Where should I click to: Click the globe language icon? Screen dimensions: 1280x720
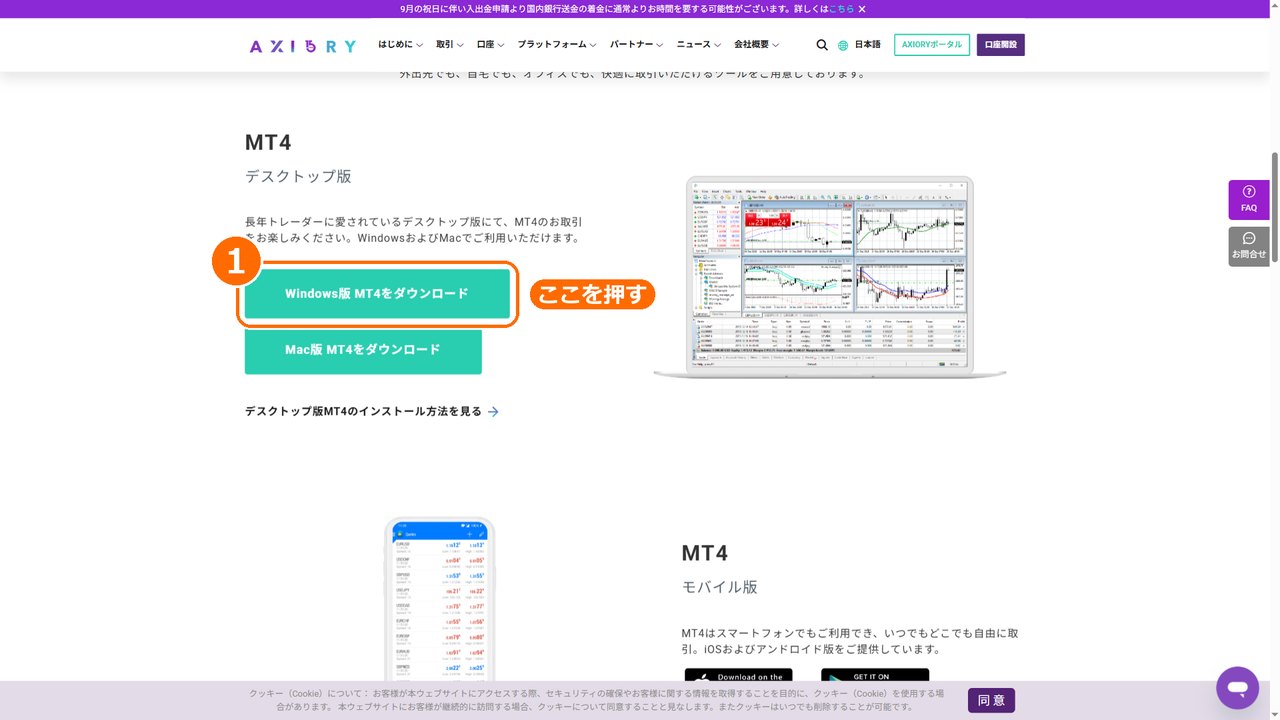tap(843, 45)
